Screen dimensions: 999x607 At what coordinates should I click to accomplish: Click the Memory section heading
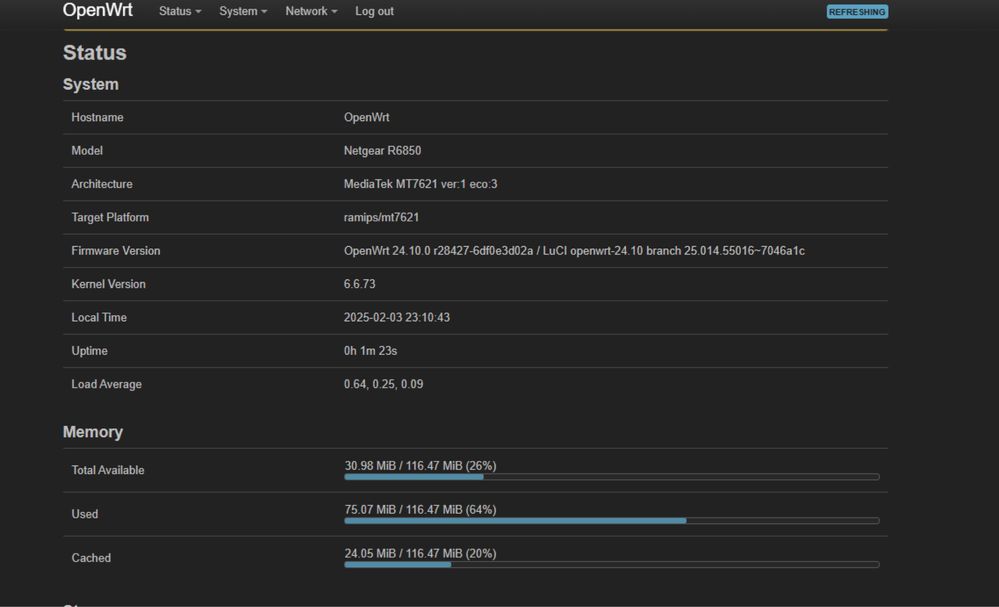coord(92,432)
